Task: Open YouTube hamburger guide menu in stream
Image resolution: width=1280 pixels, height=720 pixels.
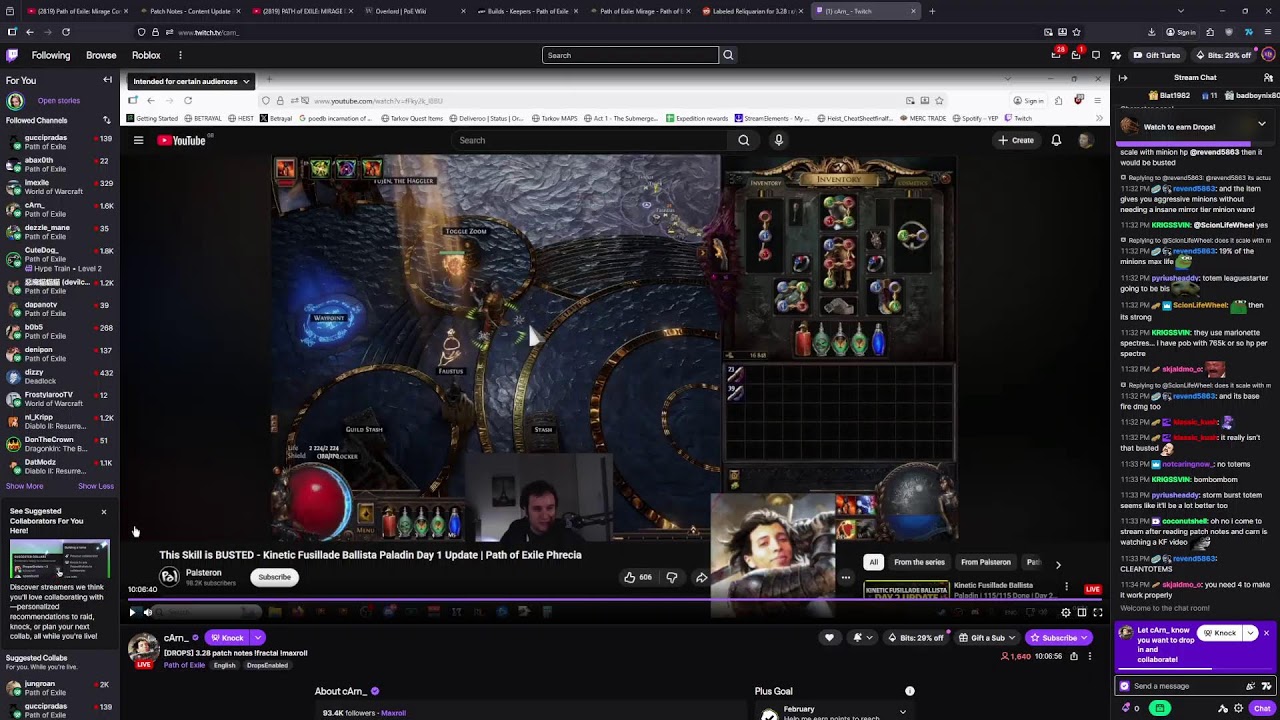Action: coord(138,140)
